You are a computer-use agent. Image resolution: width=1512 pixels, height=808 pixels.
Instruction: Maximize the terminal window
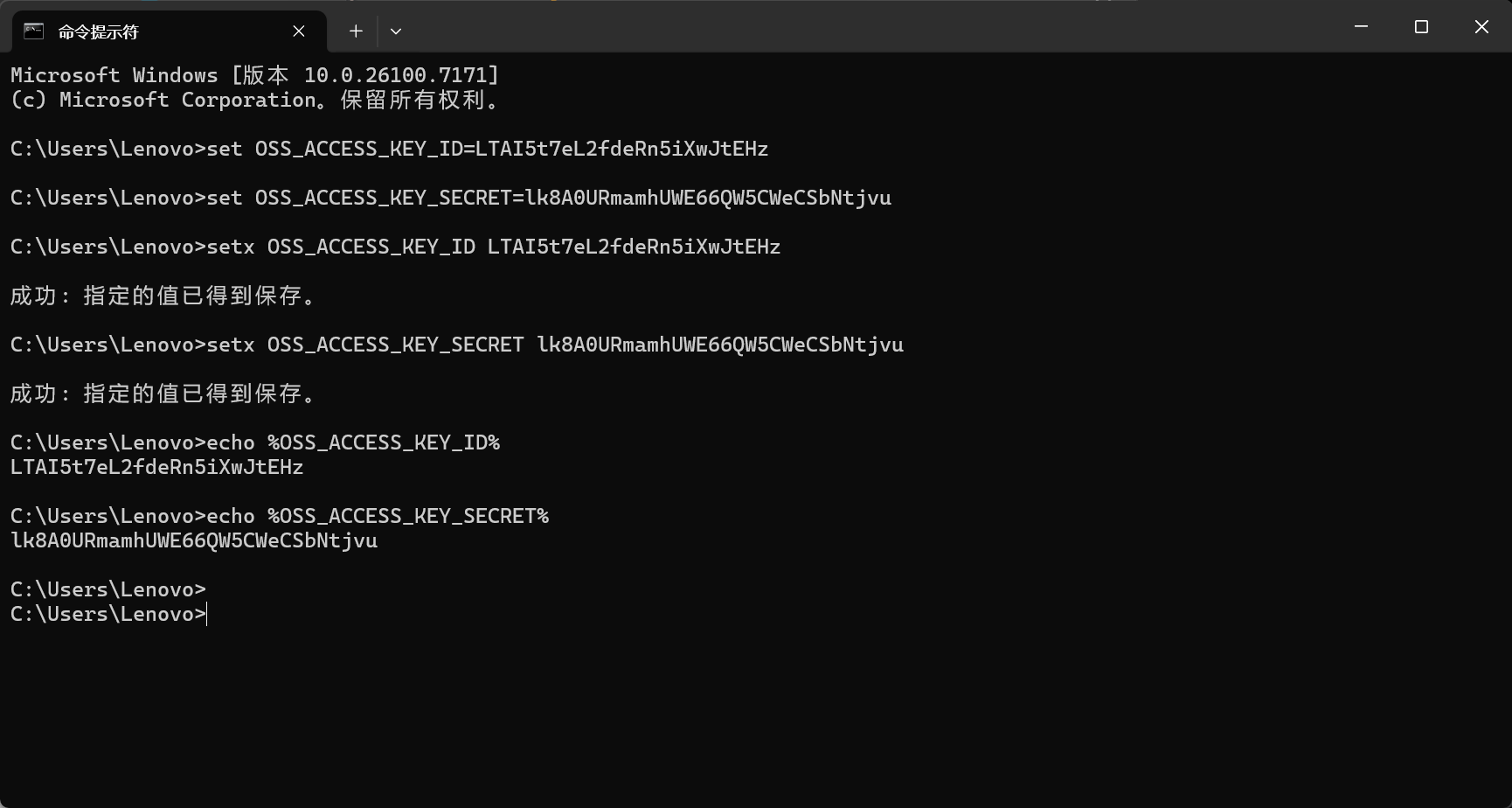(x=1421, y=27)
